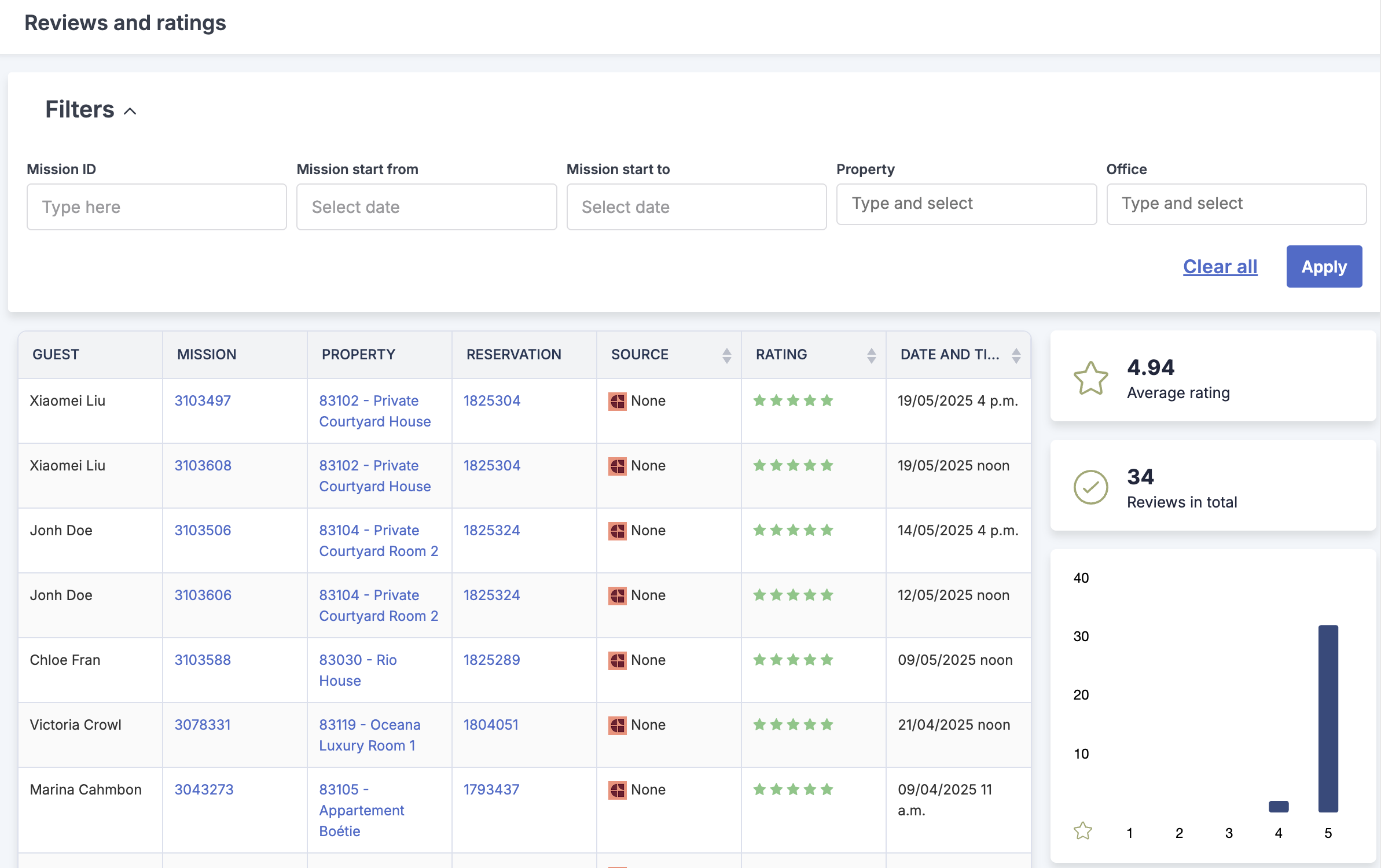Open mission 3103506 link
This screenshot has width=1381, height=868.
click(203, 530)
